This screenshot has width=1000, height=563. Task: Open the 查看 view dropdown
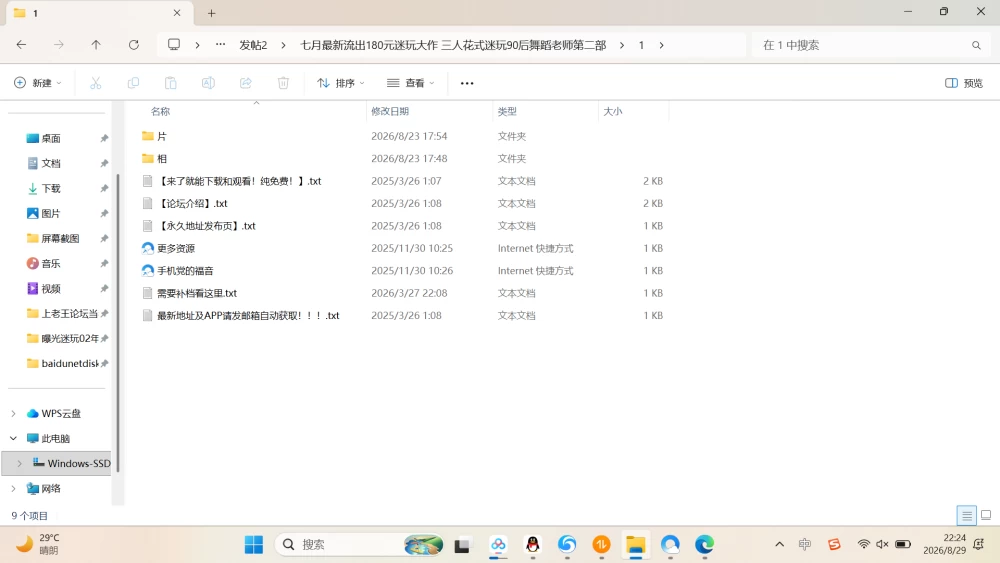[x=411, y=83]
